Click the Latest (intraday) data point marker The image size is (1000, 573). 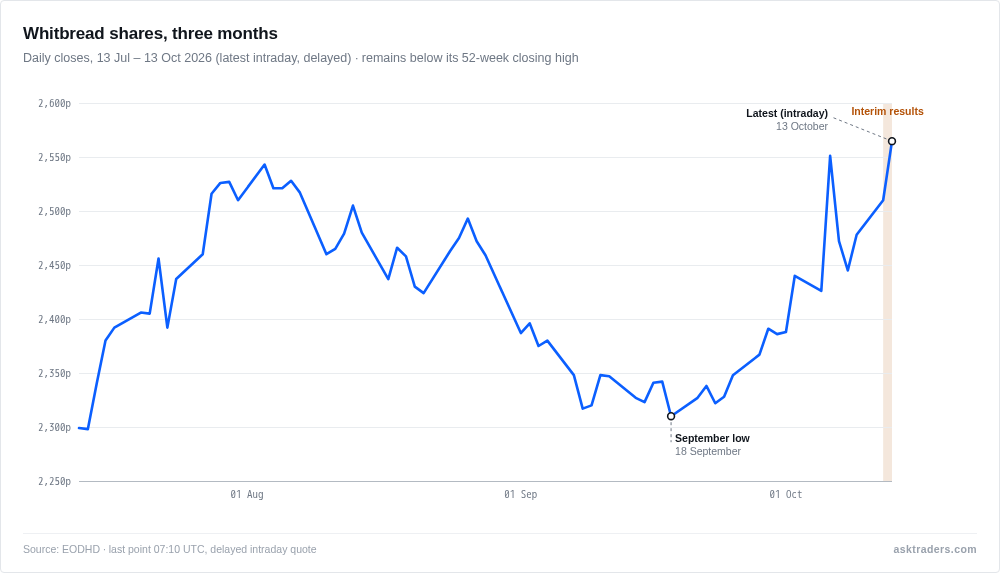coord(892,141)
